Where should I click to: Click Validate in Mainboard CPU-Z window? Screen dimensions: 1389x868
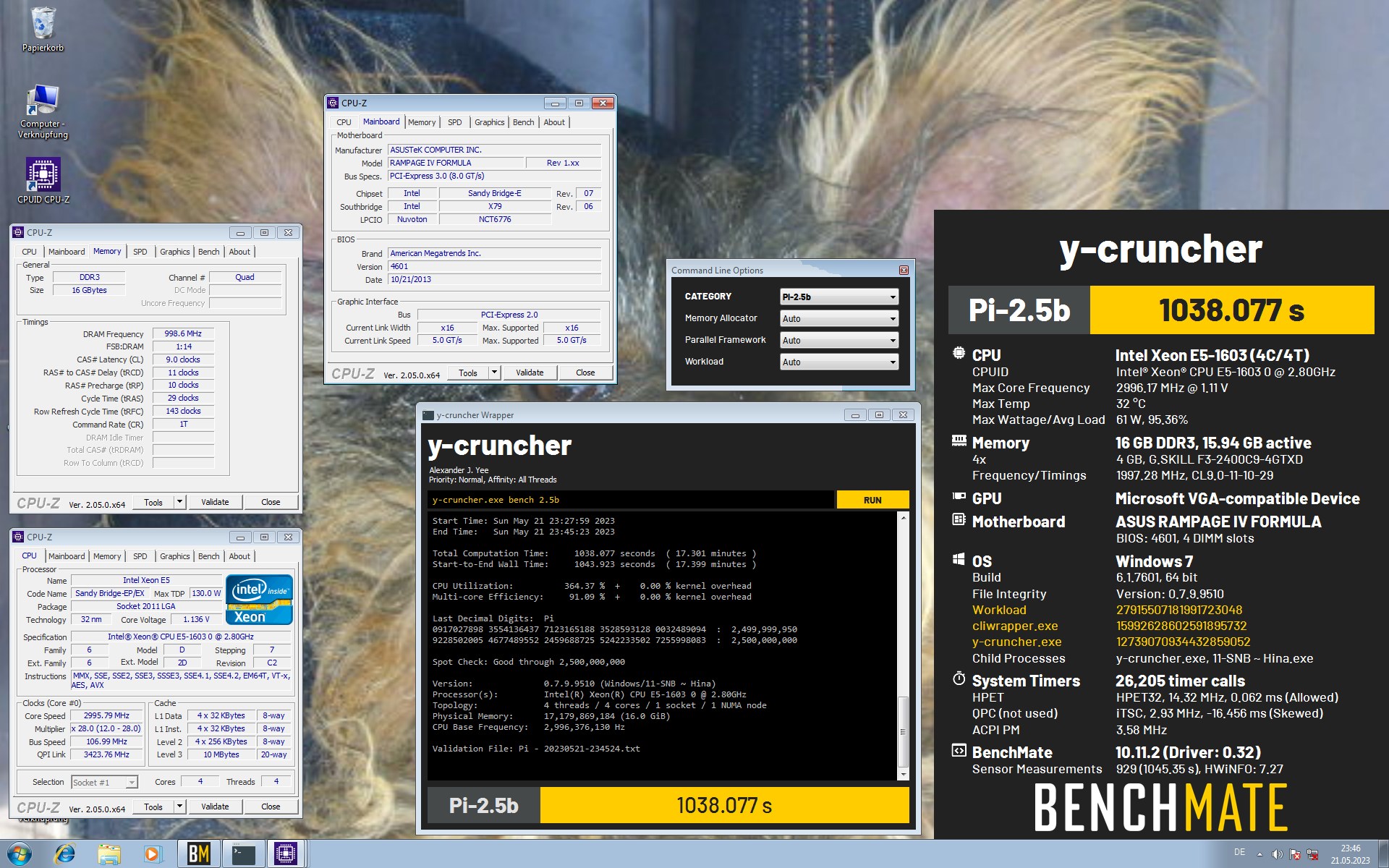(530, 373)
